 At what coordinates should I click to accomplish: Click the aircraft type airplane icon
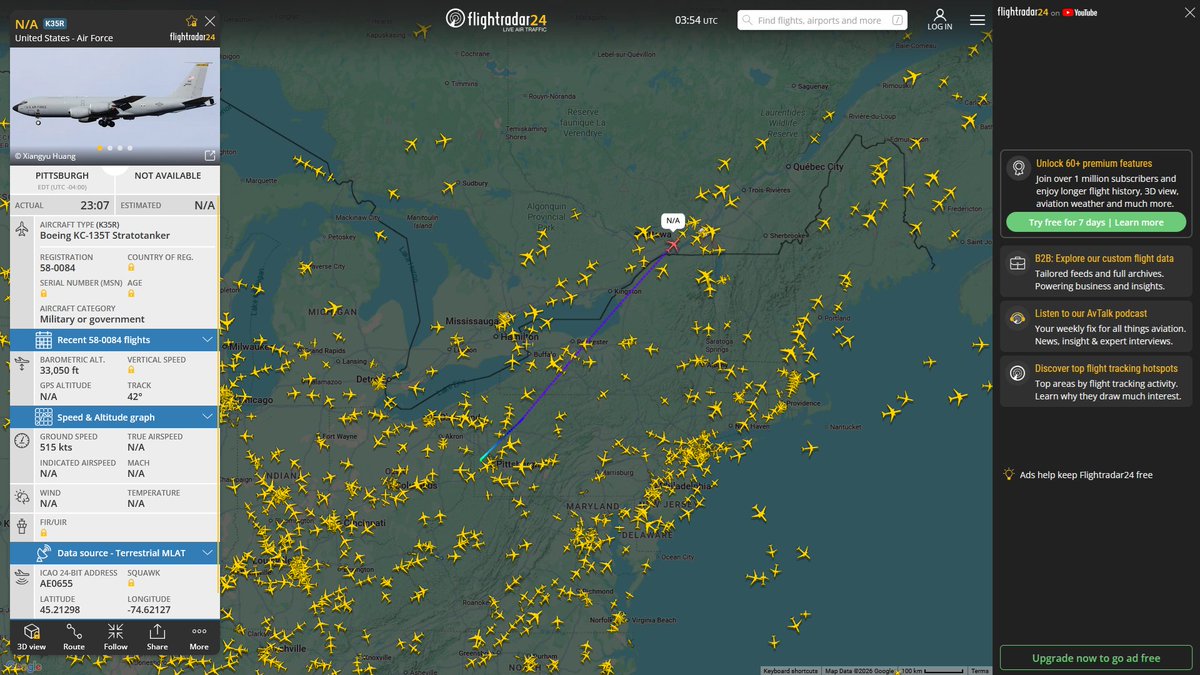(x=22, y=229)
